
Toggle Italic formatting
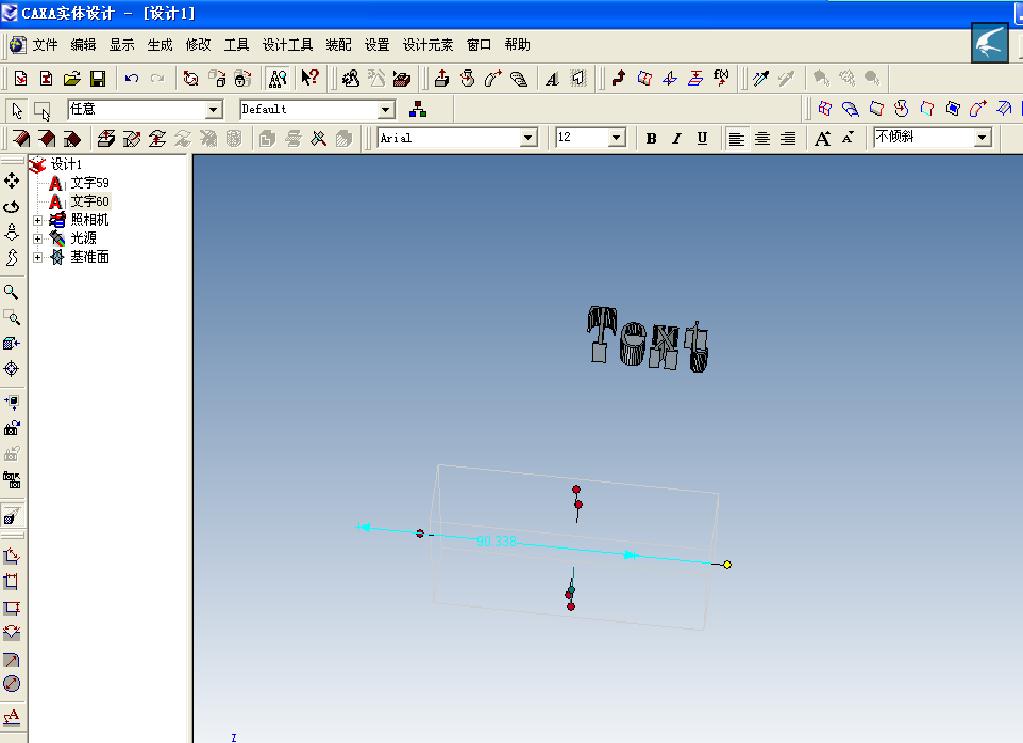coord(677,138)
